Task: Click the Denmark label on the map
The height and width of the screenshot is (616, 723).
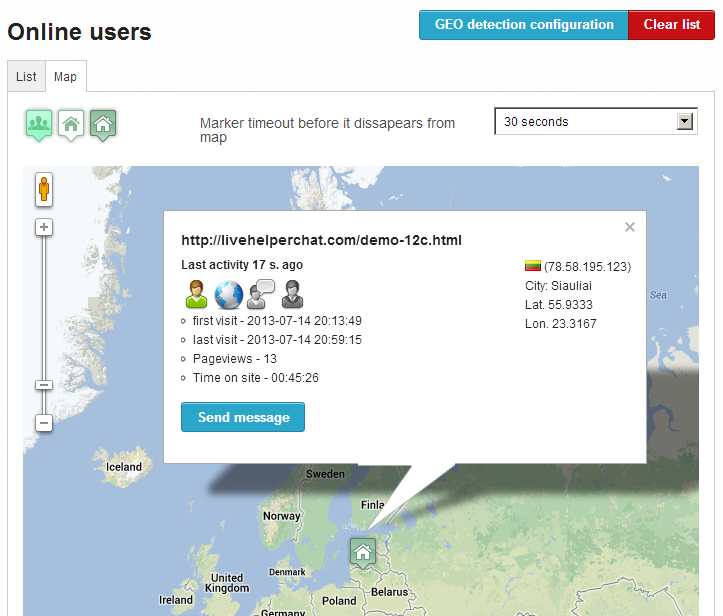Action: coord(287,572)
